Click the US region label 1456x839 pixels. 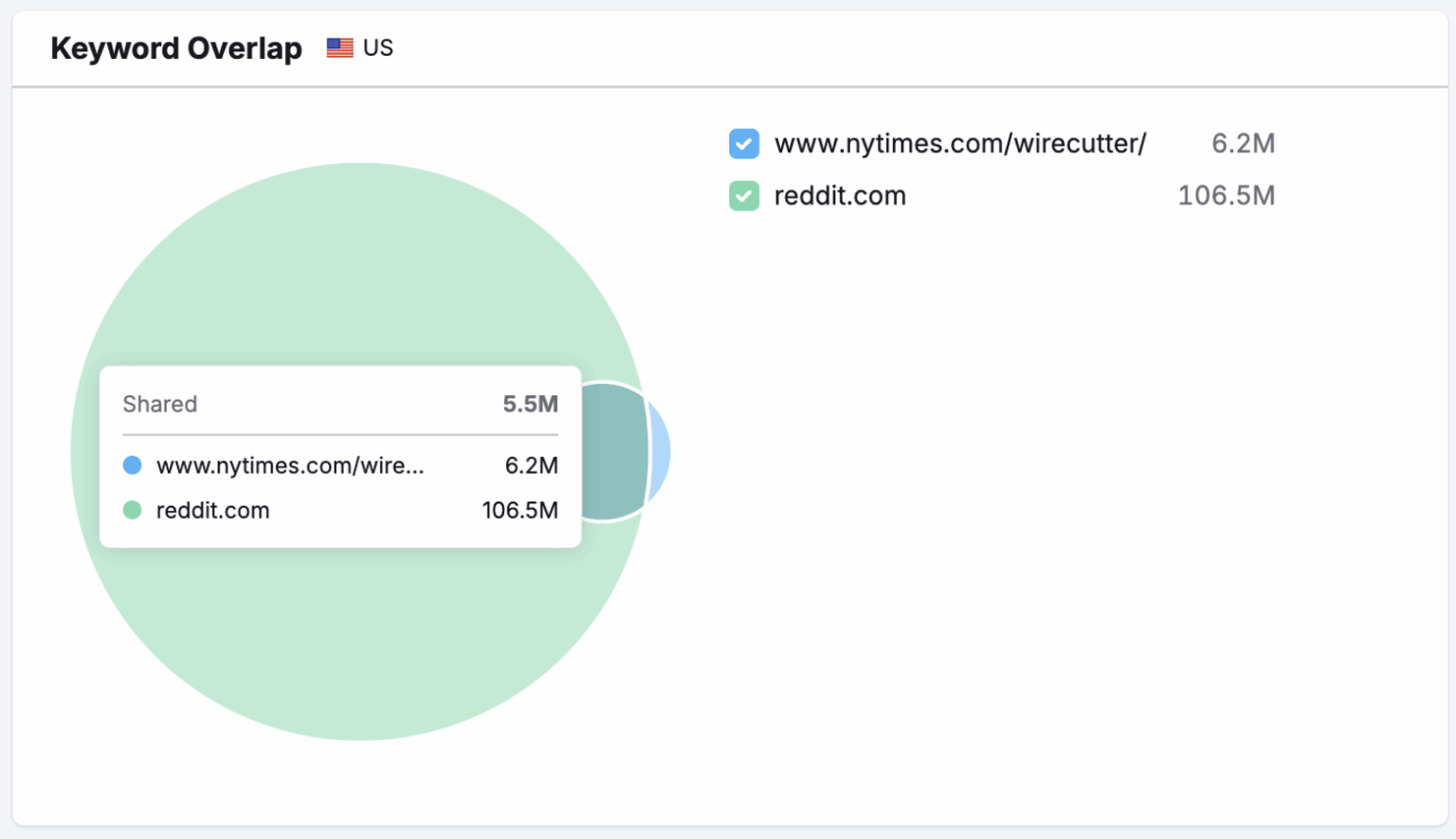tap(378, 46)
